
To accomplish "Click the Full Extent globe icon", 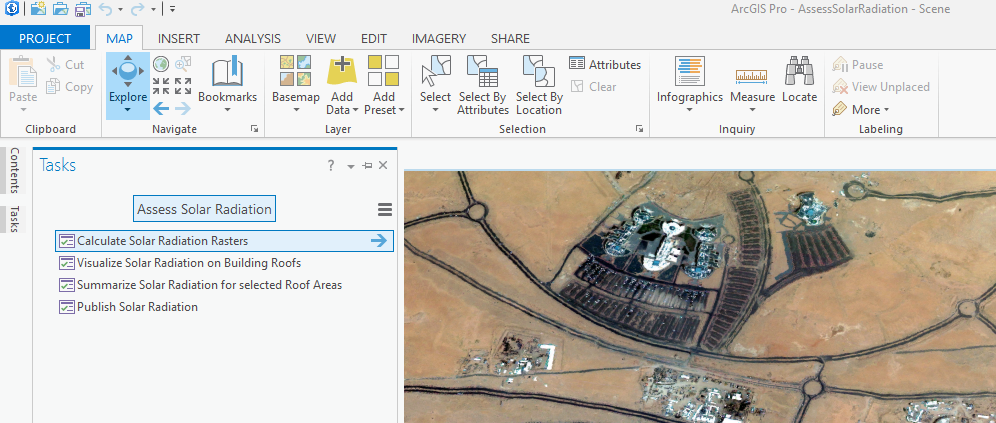I will 161,64.
